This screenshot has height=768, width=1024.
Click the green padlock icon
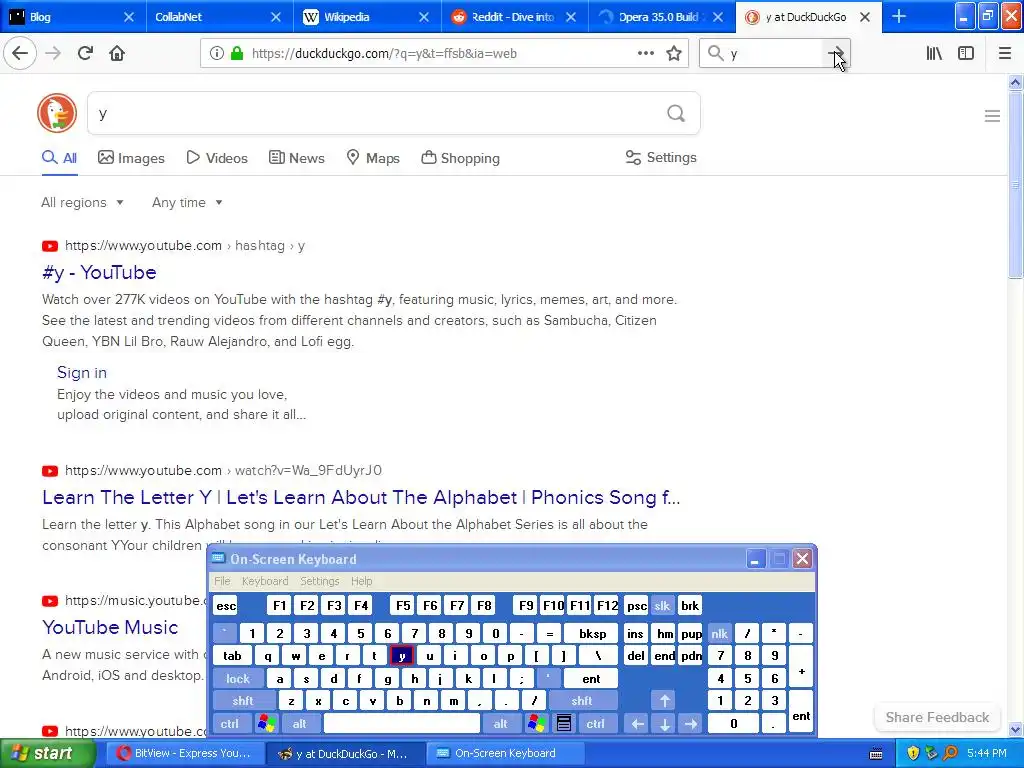pyautogui.click(x=237, y=53)
